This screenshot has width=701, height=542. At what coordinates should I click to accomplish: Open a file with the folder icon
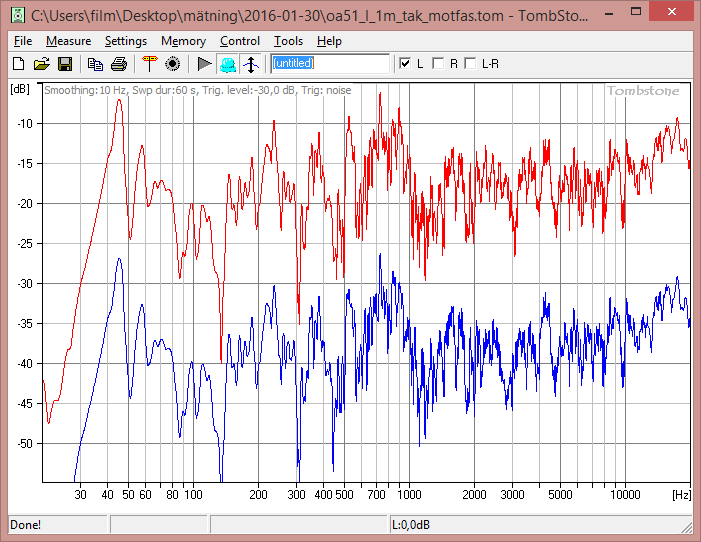(42, 64)
